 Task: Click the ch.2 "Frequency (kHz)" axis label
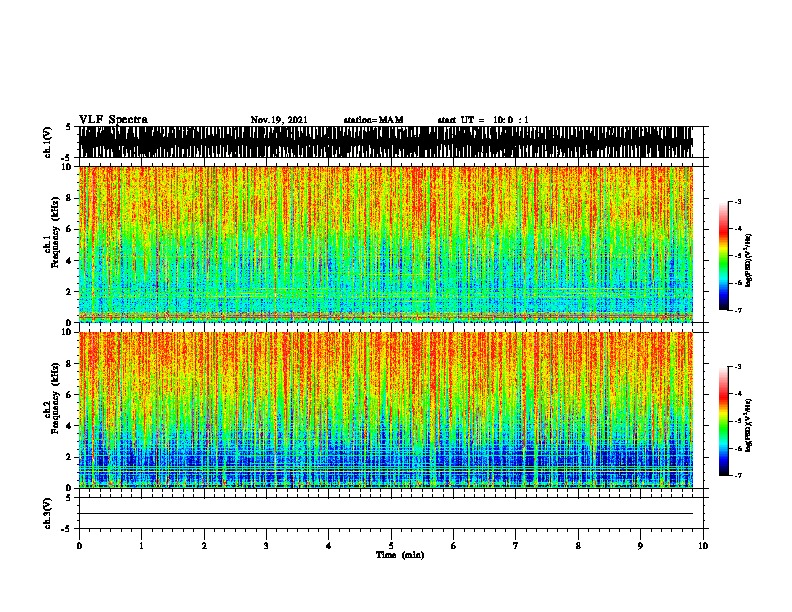coord(55,398)
